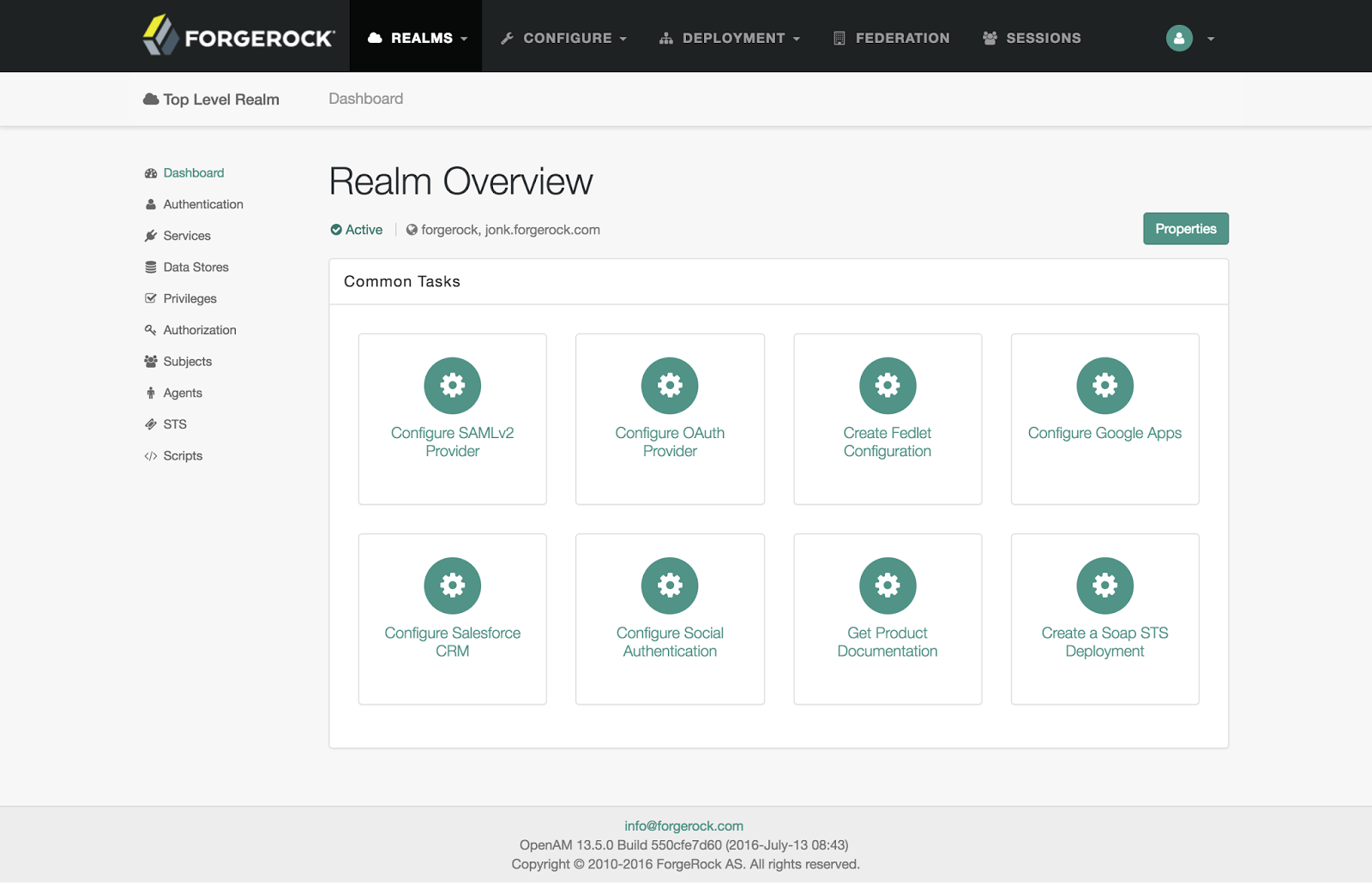
Task: Click the STS ticket icon
Action: click(151, 424)
